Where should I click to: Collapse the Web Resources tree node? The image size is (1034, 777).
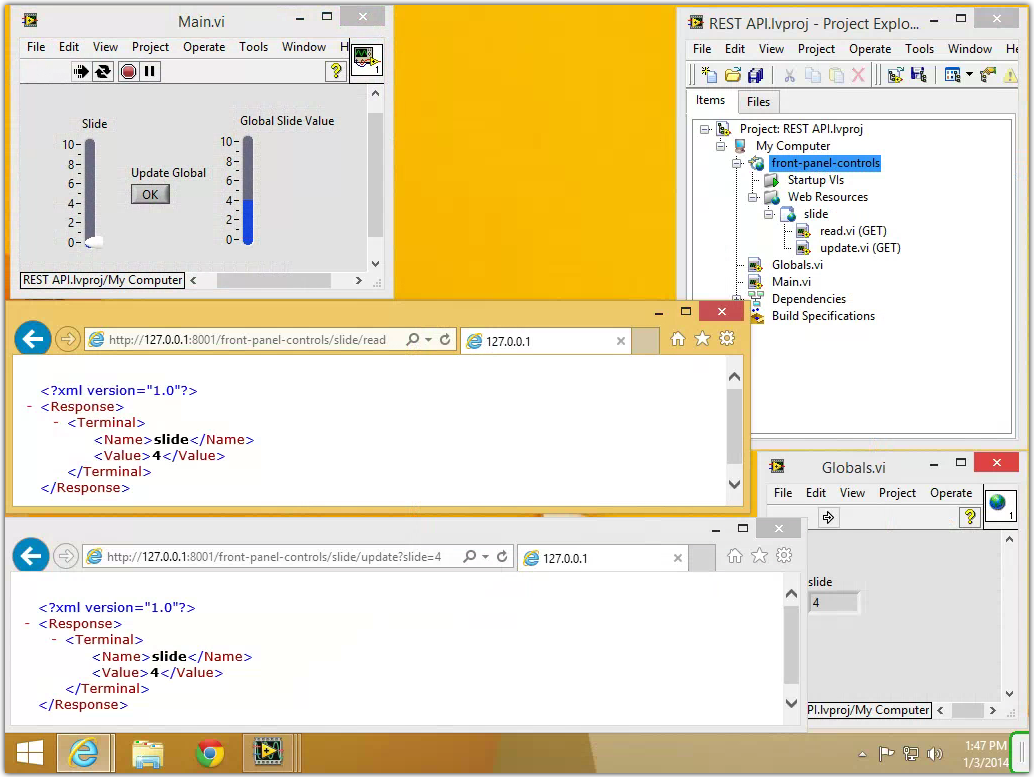pos(754,197)
